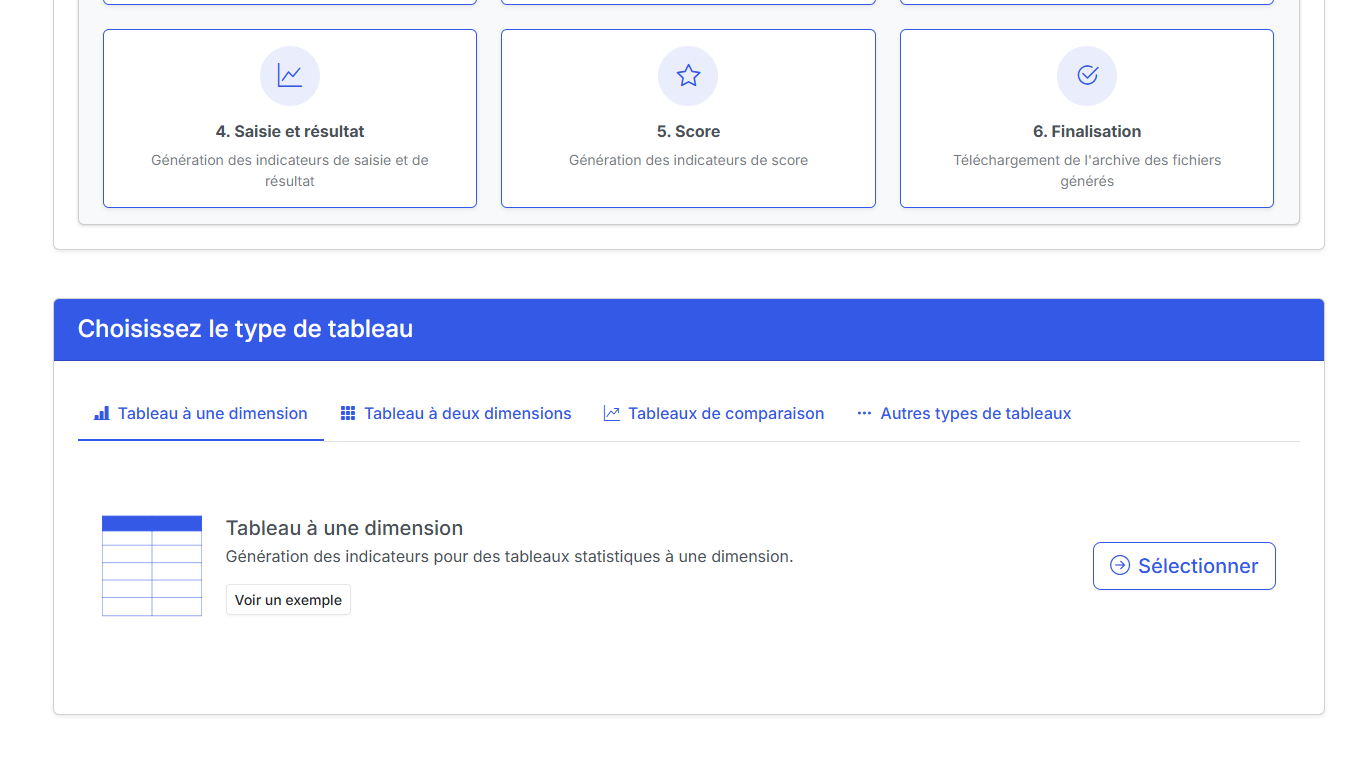Click the one-dimension table thumbnail illustration
Viewport: 1354px width, 762px height.
pos(152,566)
